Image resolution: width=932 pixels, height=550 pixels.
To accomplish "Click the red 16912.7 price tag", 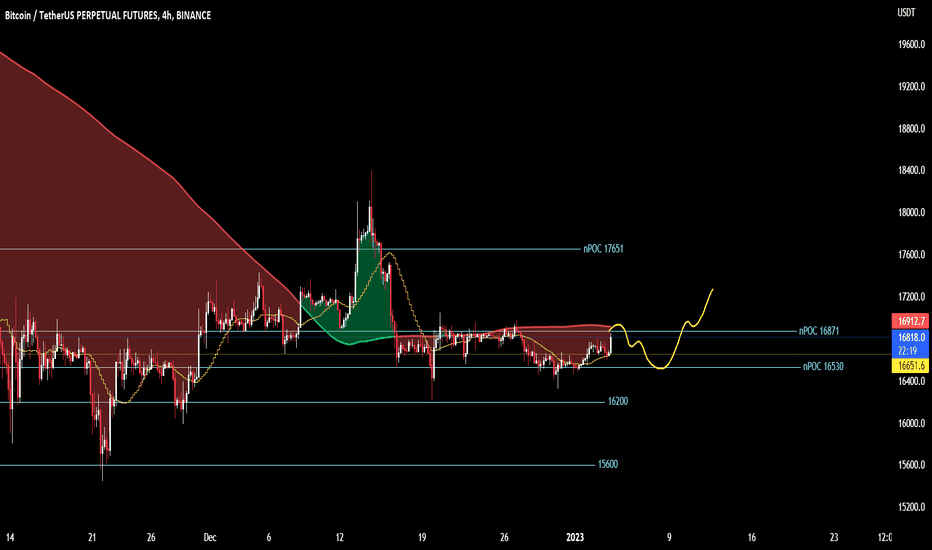I will pyautogui.click(x=910, y=321).
